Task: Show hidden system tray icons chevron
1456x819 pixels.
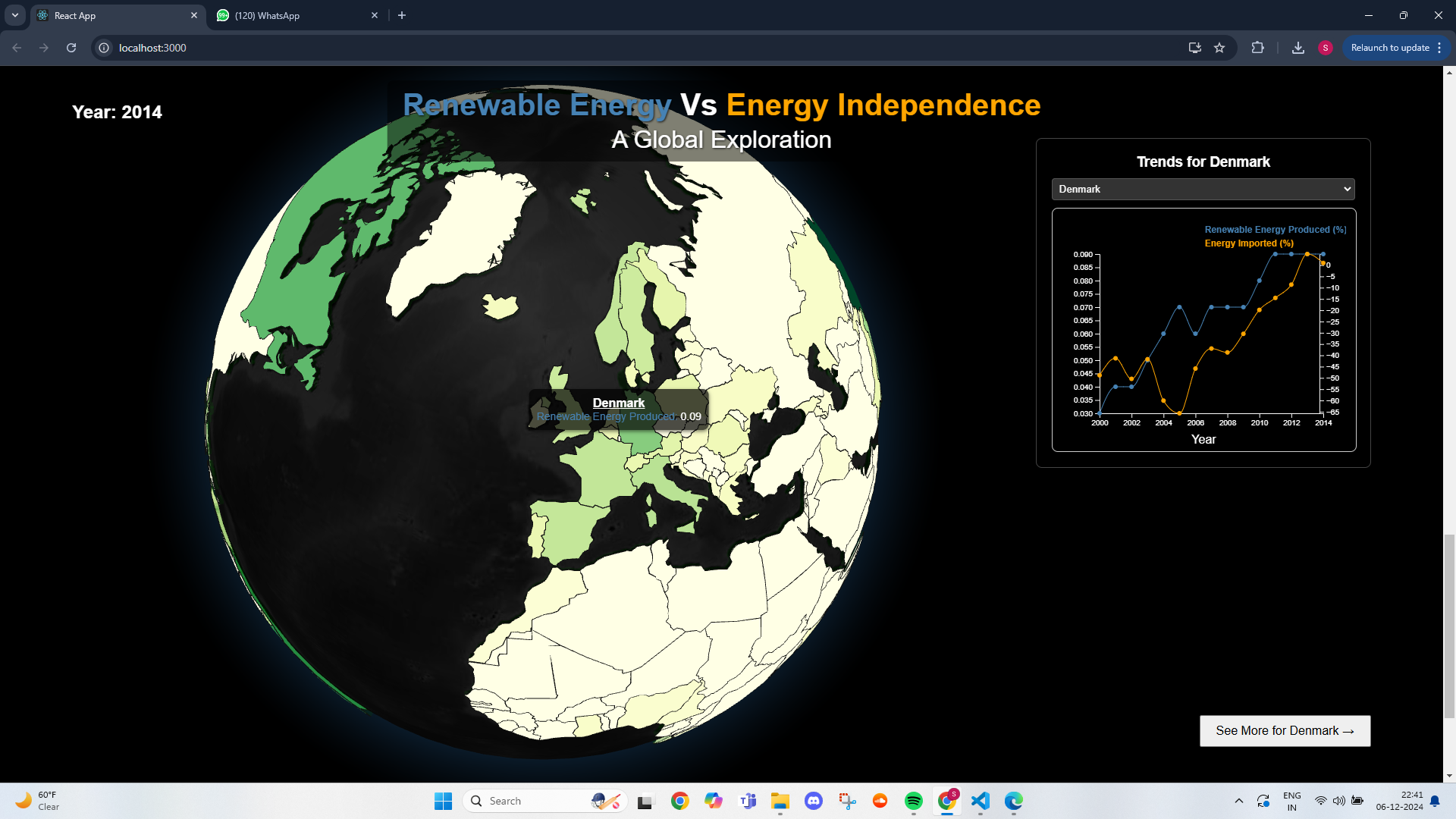Action: [x=1239, y=801]
